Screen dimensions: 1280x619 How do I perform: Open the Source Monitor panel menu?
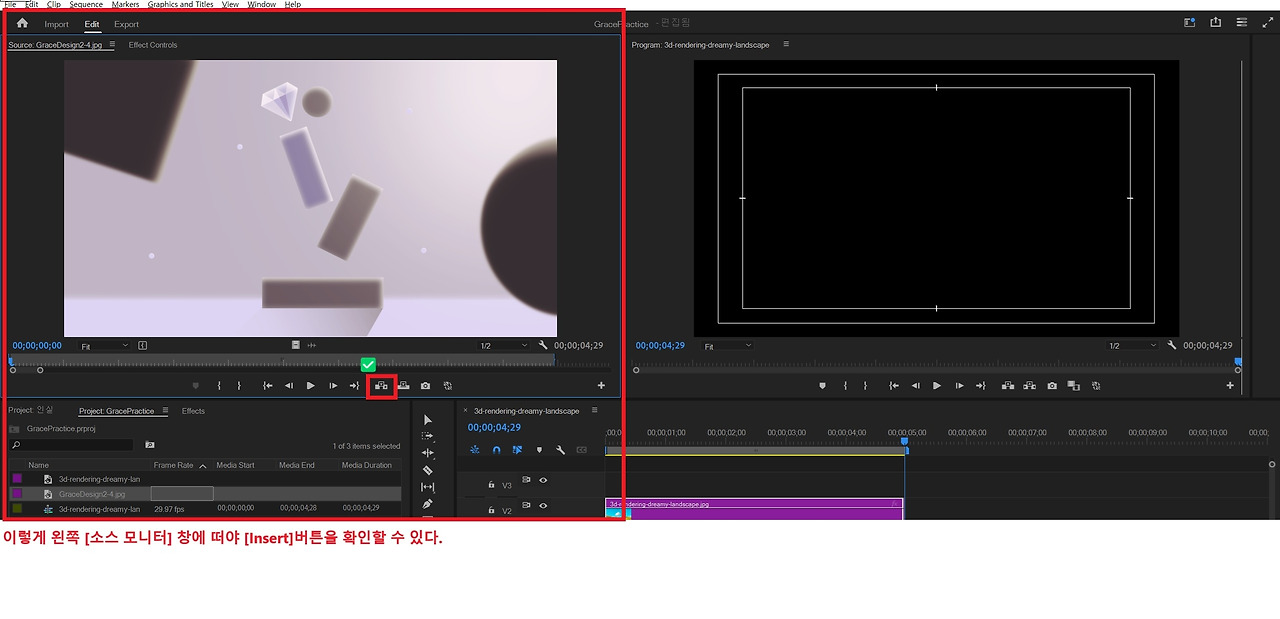coord(112,44)
